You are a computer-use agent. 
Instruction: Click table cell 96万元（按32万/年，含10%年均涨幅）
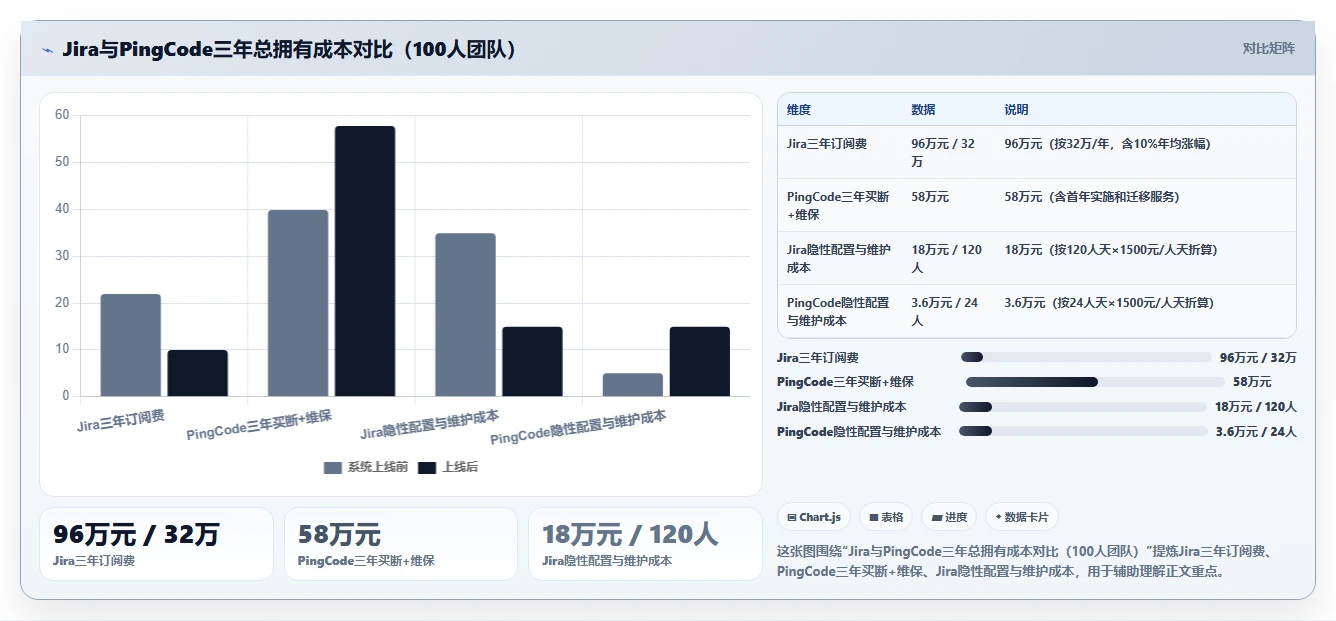pos(1108,143)
